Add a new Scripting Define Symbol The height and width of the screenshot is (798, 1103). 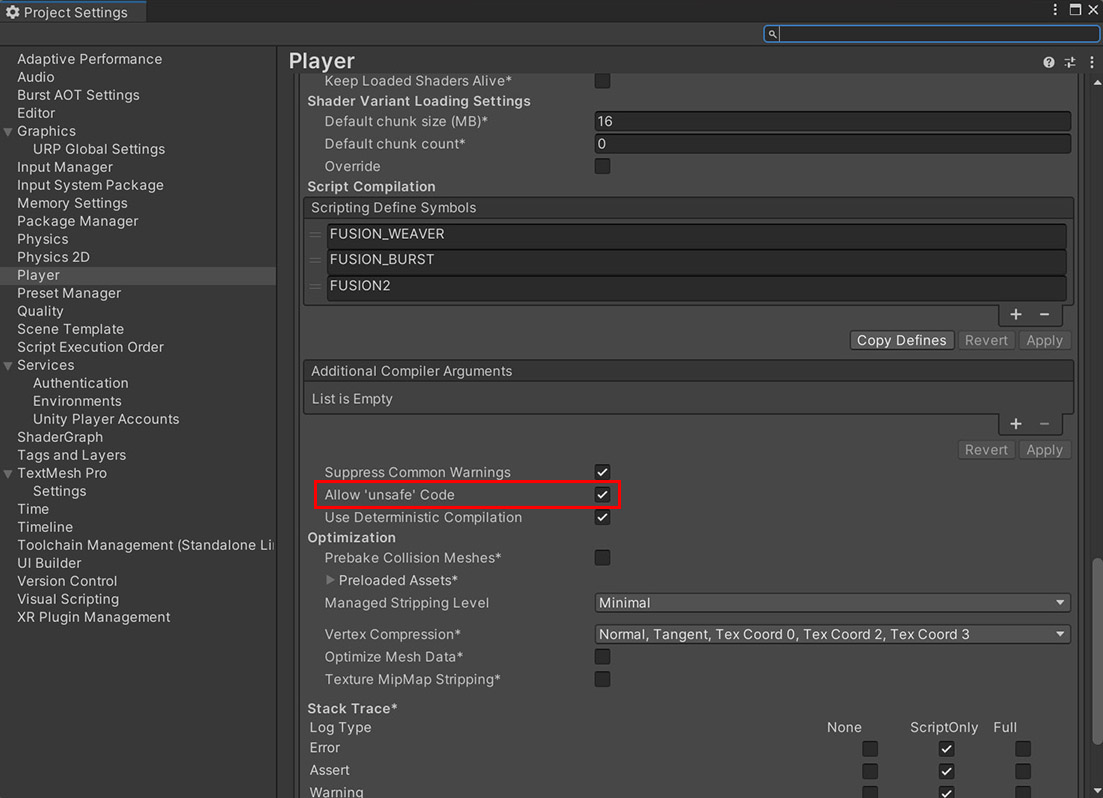[x=1016, y=314]
